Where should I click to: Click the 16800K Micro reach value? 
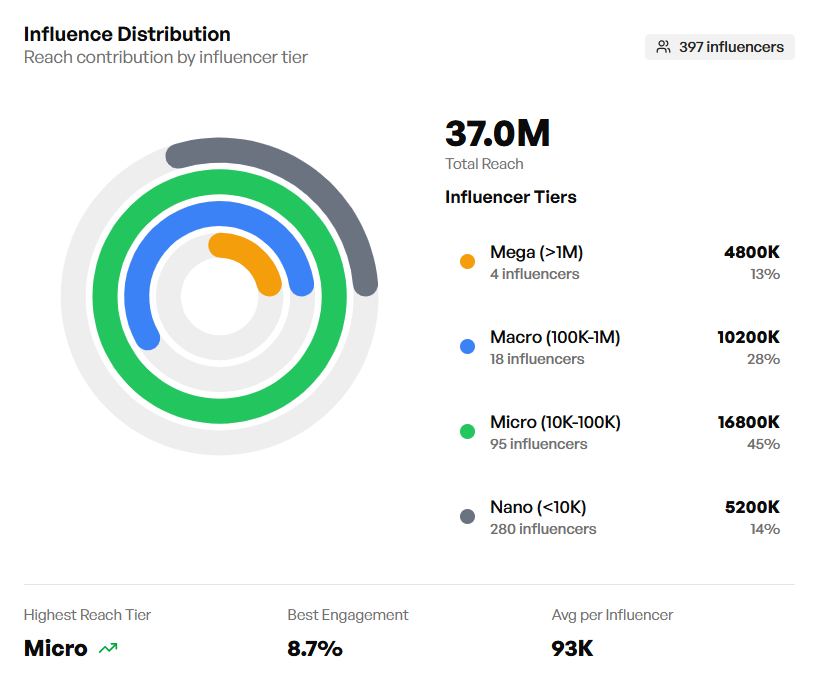coord(748,423)
